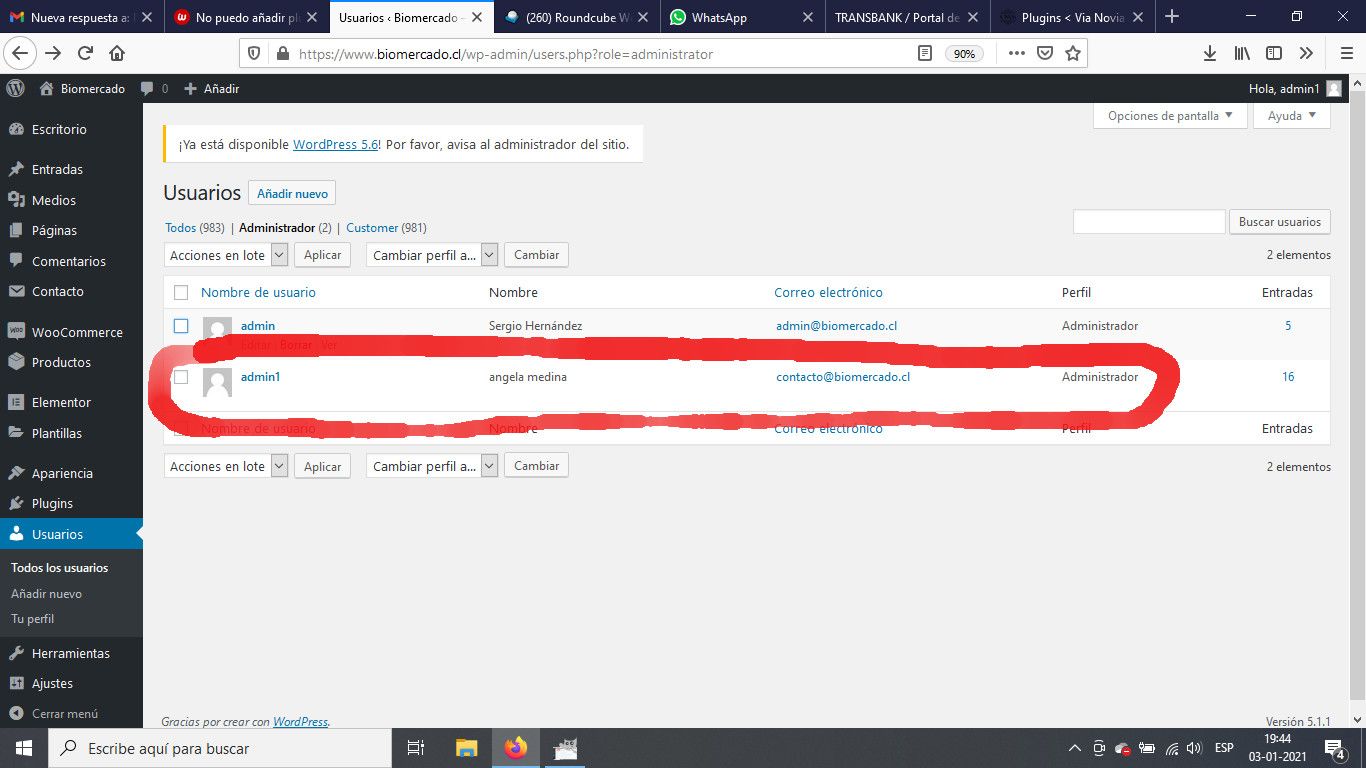
Task: Reload the page in Firefox
Action: click(x=85, y=54)
